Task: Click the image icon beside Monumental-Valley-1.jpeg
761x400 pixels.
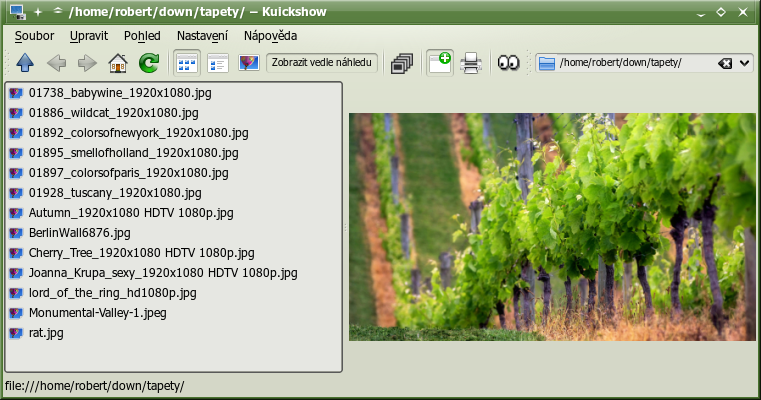Action: [x=16, y=313]
